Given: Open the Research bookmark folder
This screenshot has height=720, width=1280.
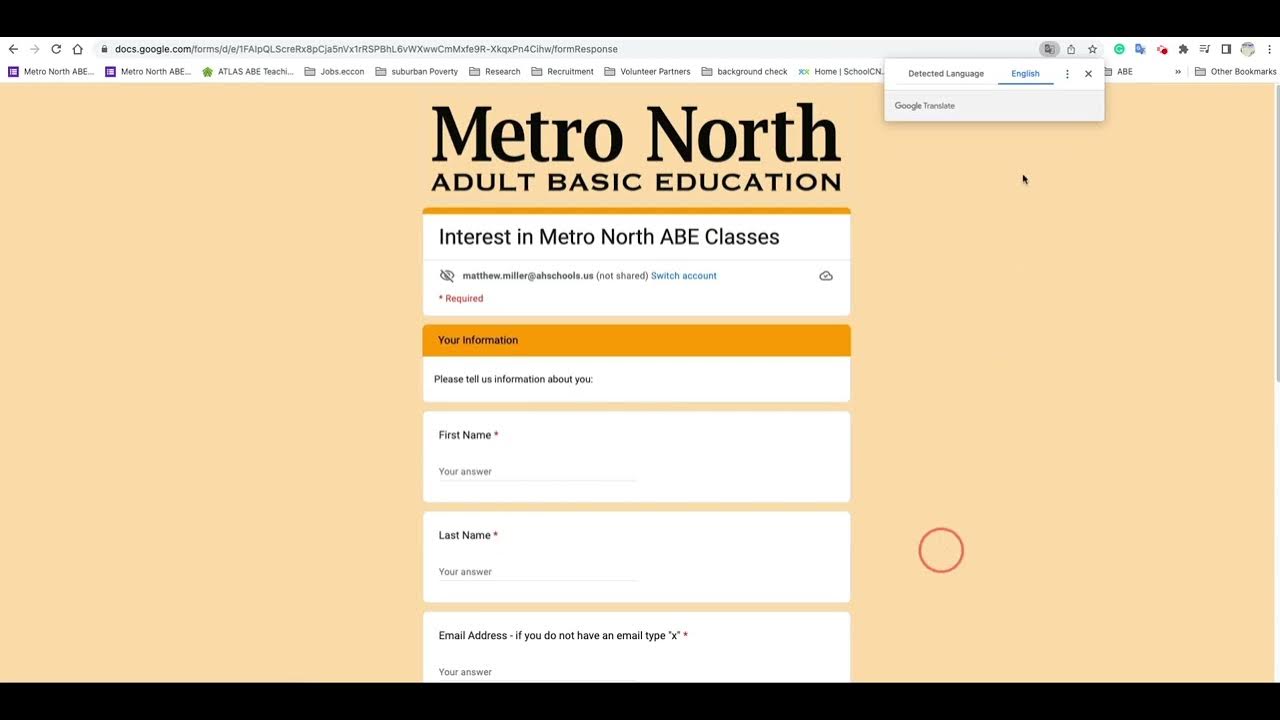Looking at the screenshot, I should 494,72.
